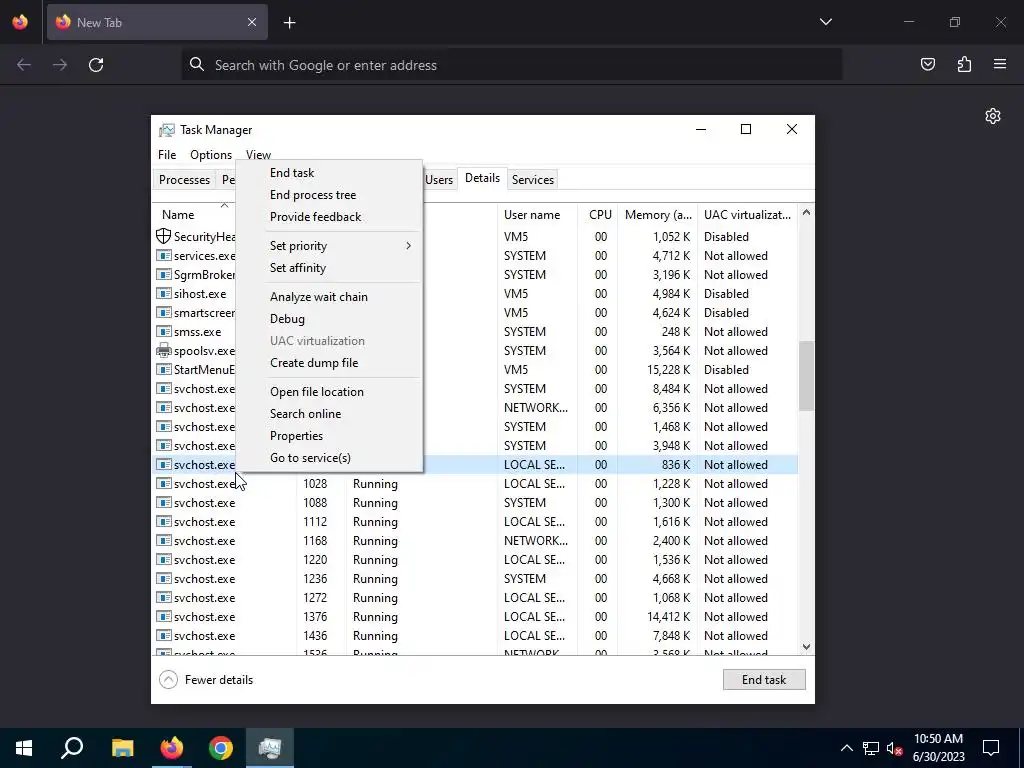Open the Windows Start menu
The image size is (1024, 768).
(24, 748)
